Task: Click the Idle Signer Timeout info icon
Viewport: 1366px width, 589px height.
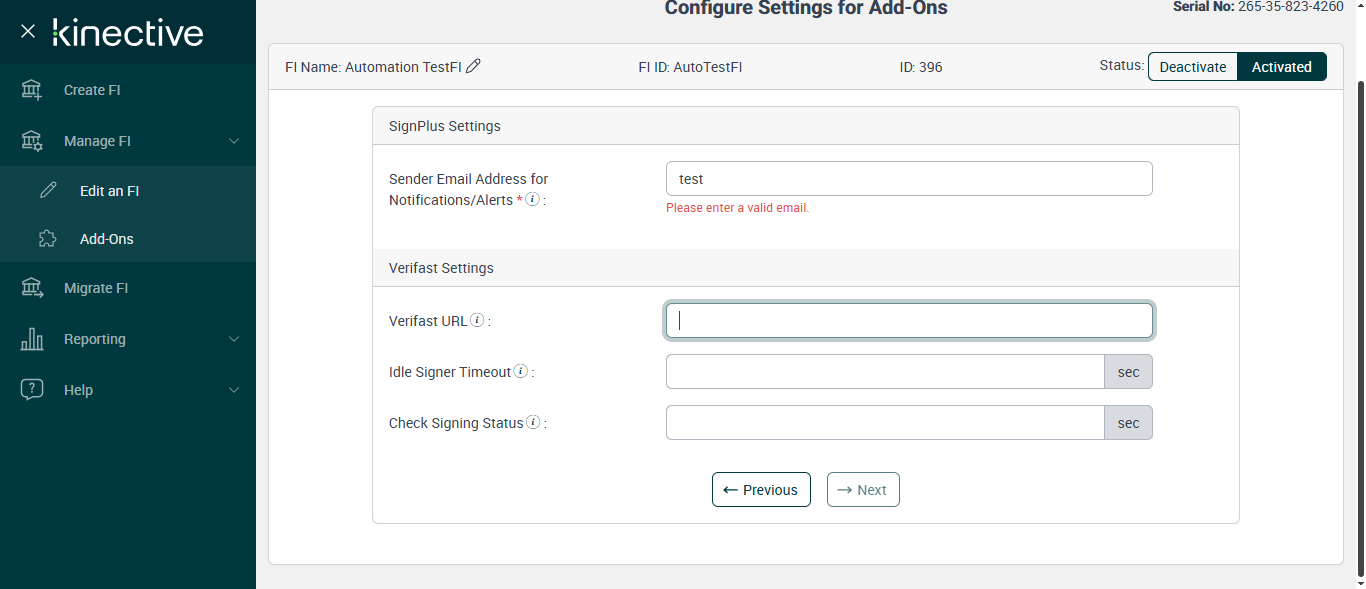Action: click(521, 372)
